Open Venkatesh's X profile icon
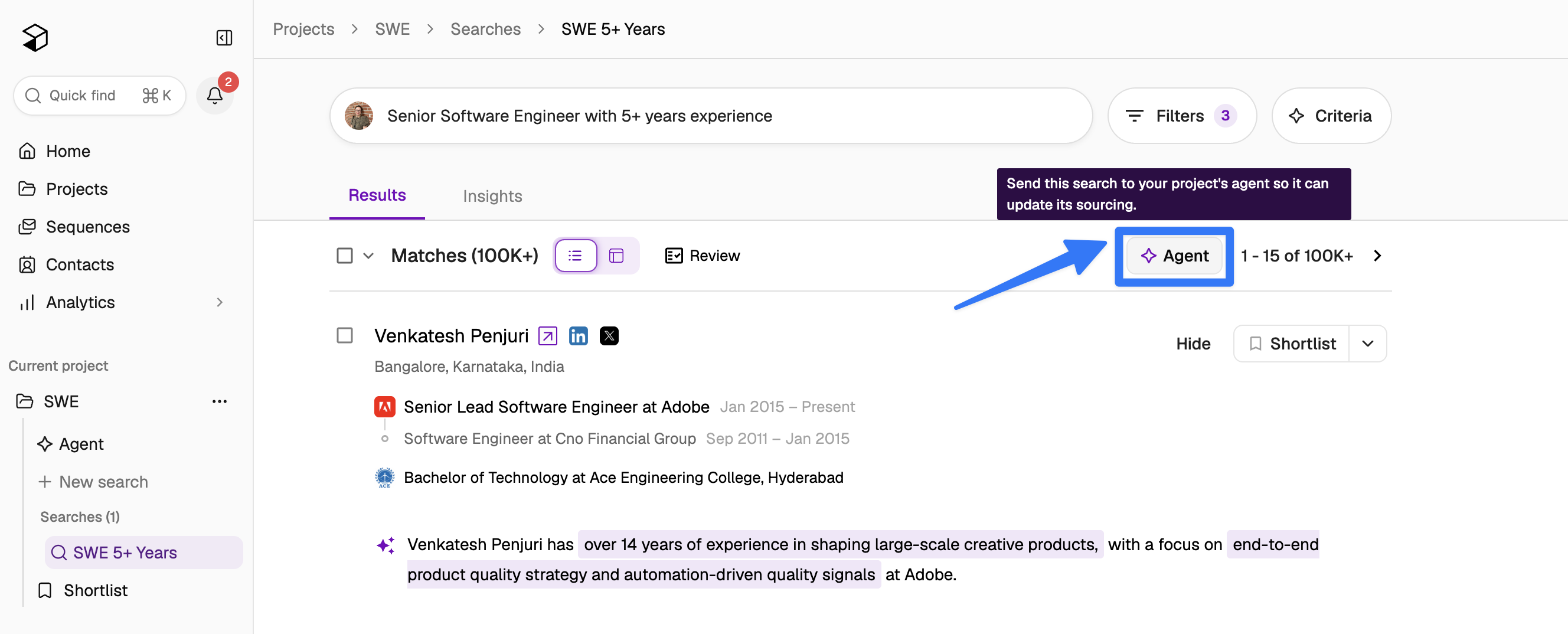 (609, 336)
